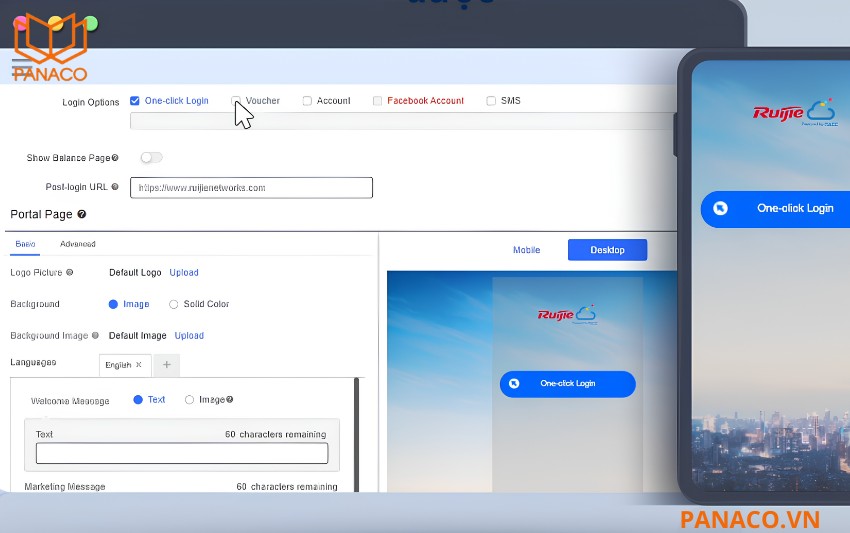Uncheck the One-click Login checkbox
Screen dimensions: 850x533
pyautogui.click(x=135, y=101)
